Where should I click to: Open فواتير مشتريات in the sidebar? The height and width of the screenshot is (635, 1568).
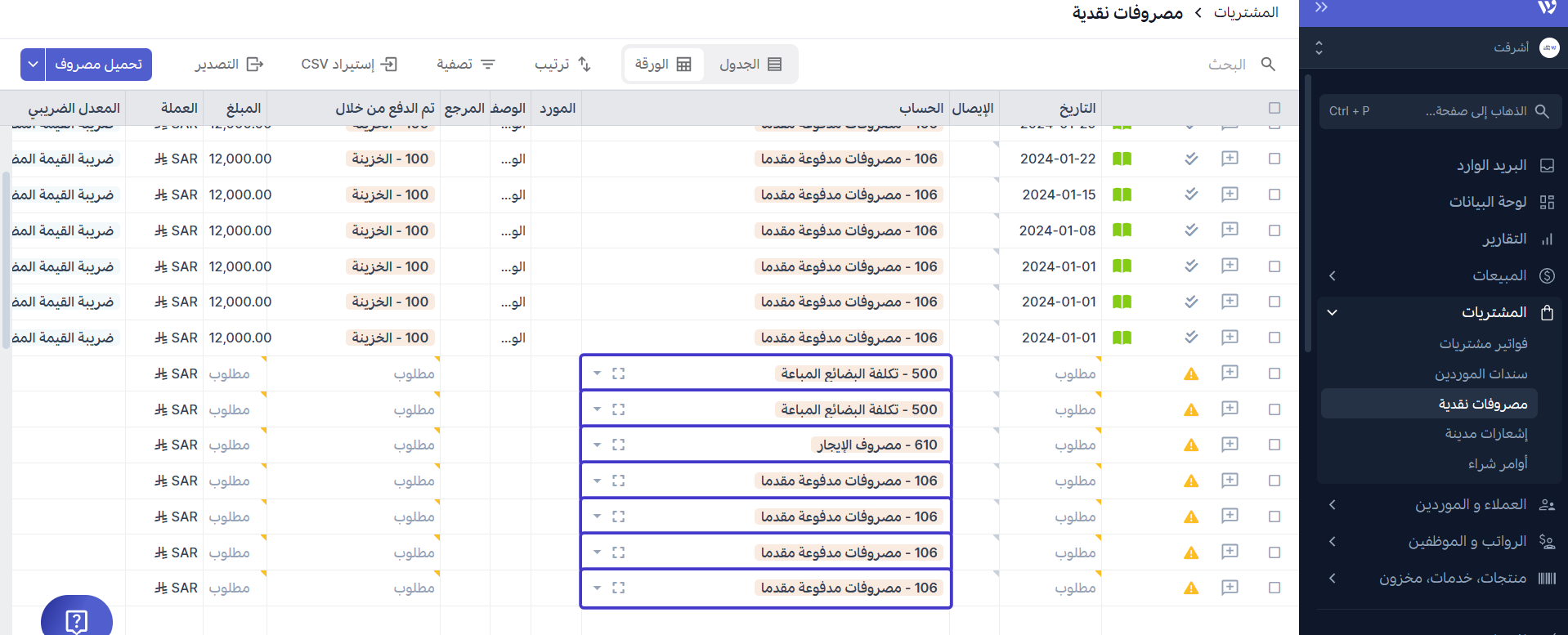1483,343
